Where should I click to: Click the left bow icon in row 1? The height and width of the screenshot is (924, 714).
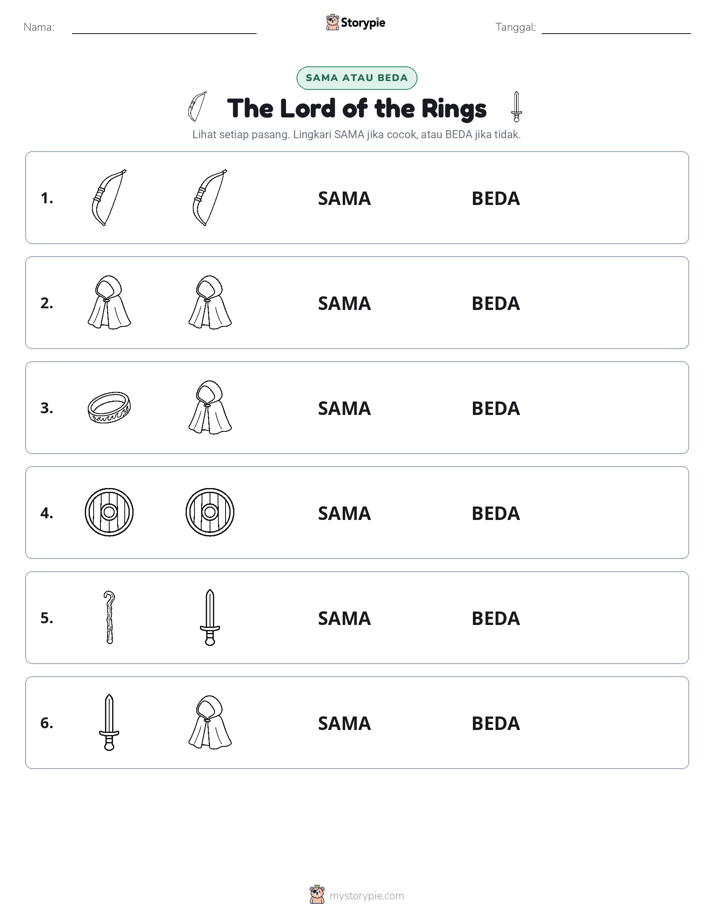click(109, 197)
